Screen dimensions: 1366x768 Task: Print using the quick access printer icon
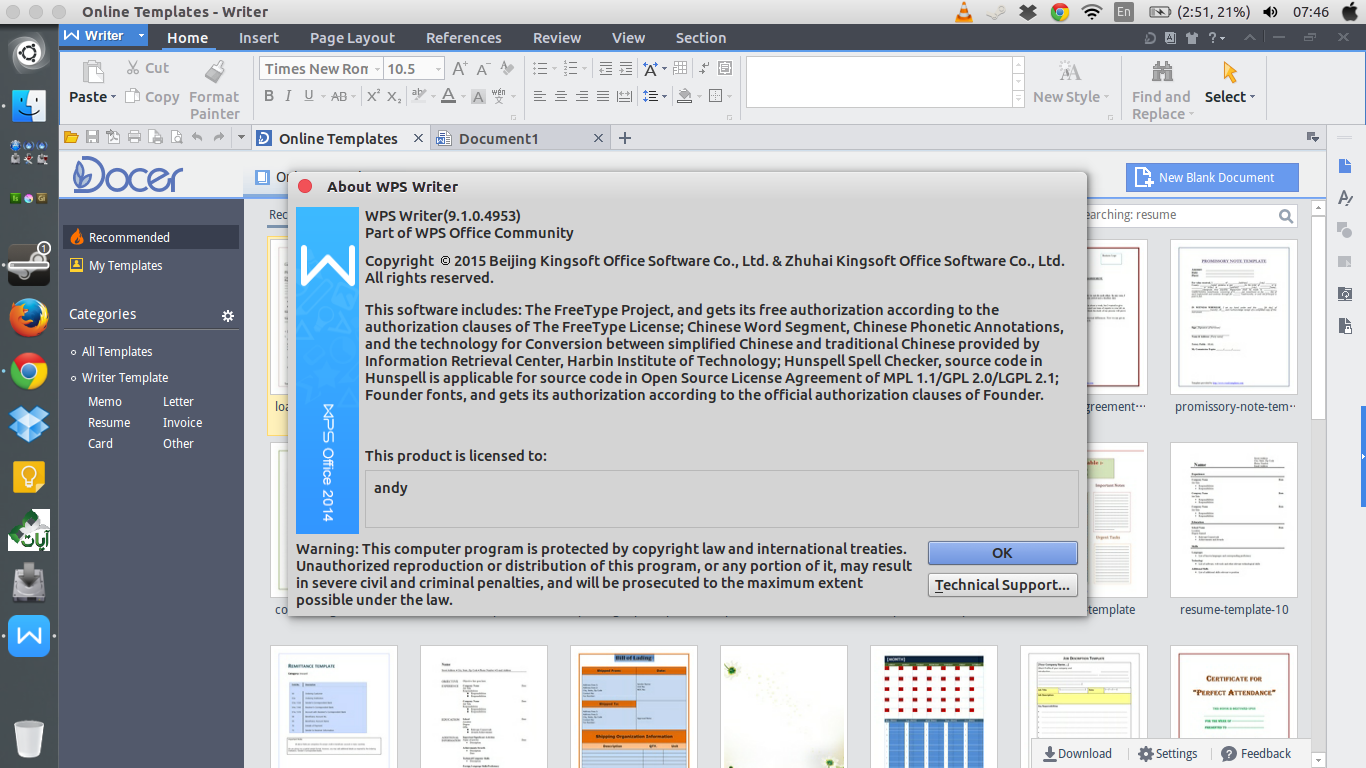tap(134, 138)
